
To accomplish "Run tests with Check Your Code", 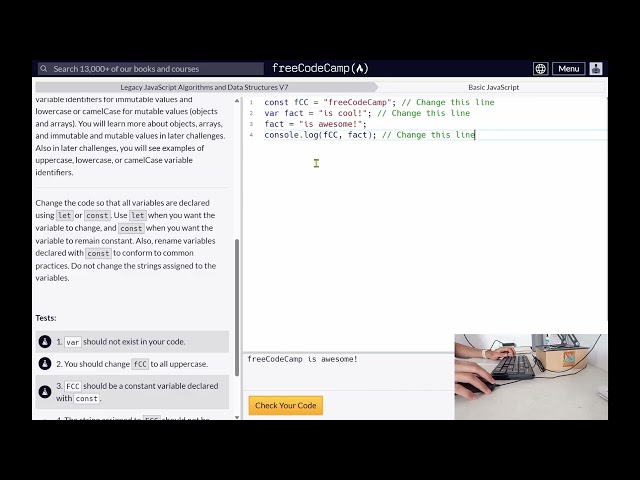I will click(286, 405).
